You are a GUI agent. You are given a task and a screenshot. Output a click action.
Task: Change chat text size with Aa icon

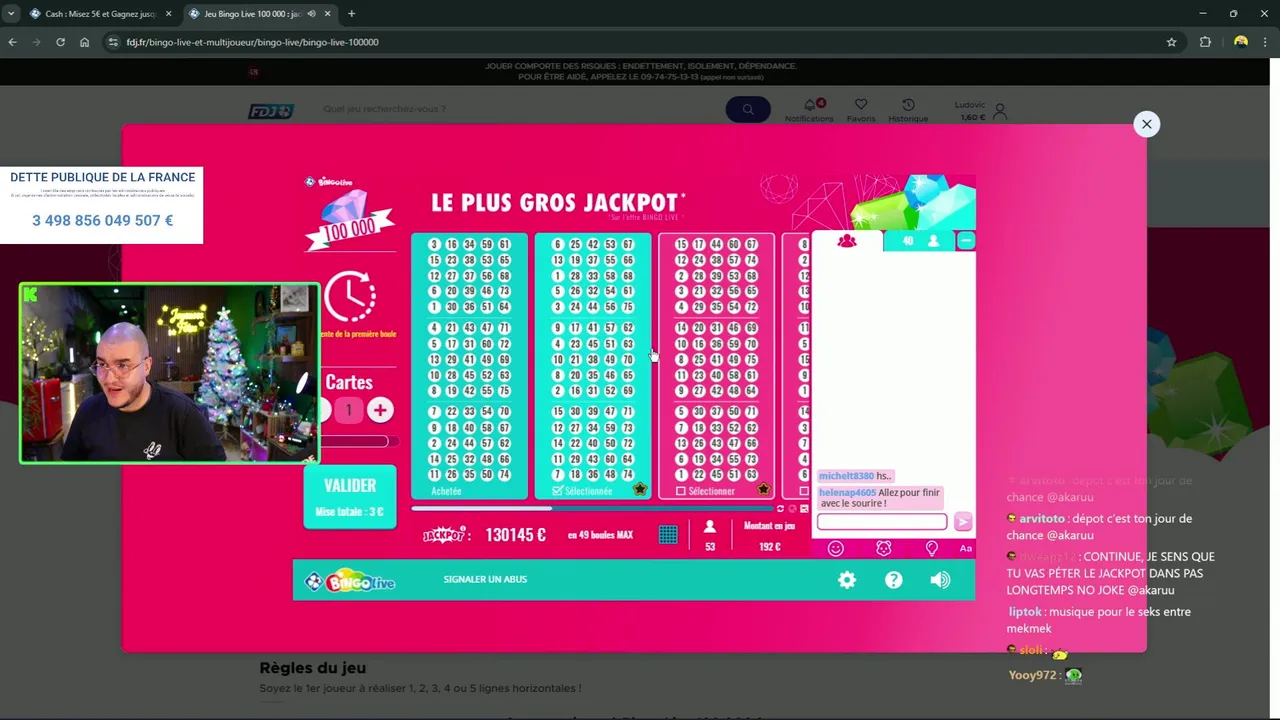pos(965,548)
